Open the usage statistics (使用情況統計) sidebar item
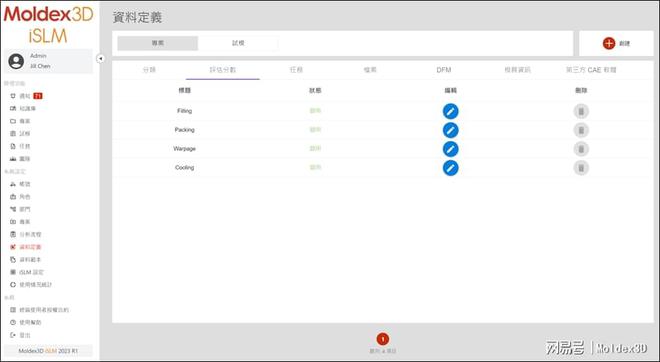This screenshot has width=660, height=362. (31, 285)
